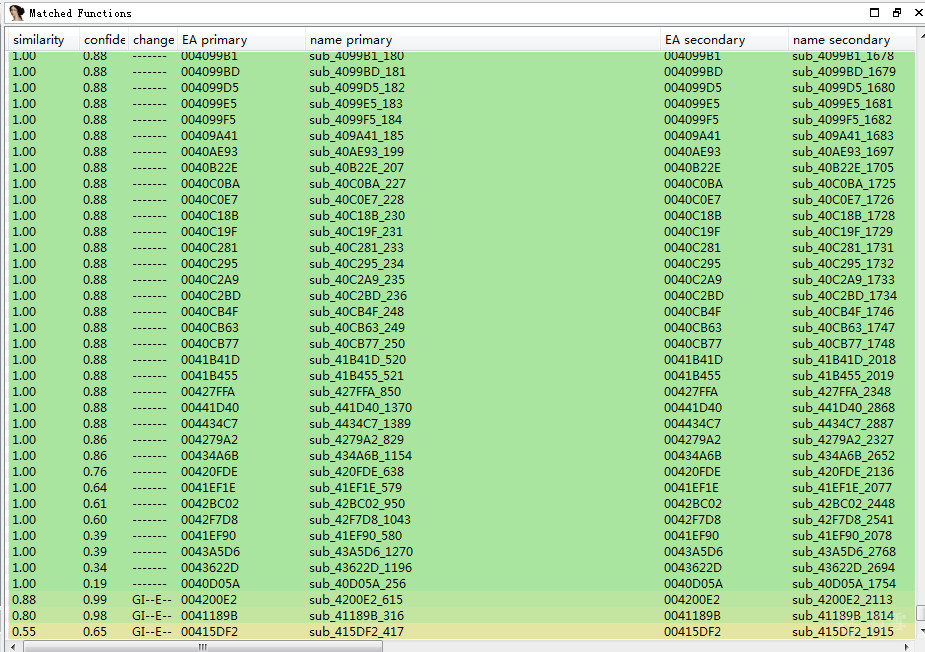
Task: Select row sub_434A6B_1154
Action: pos(461,456)
